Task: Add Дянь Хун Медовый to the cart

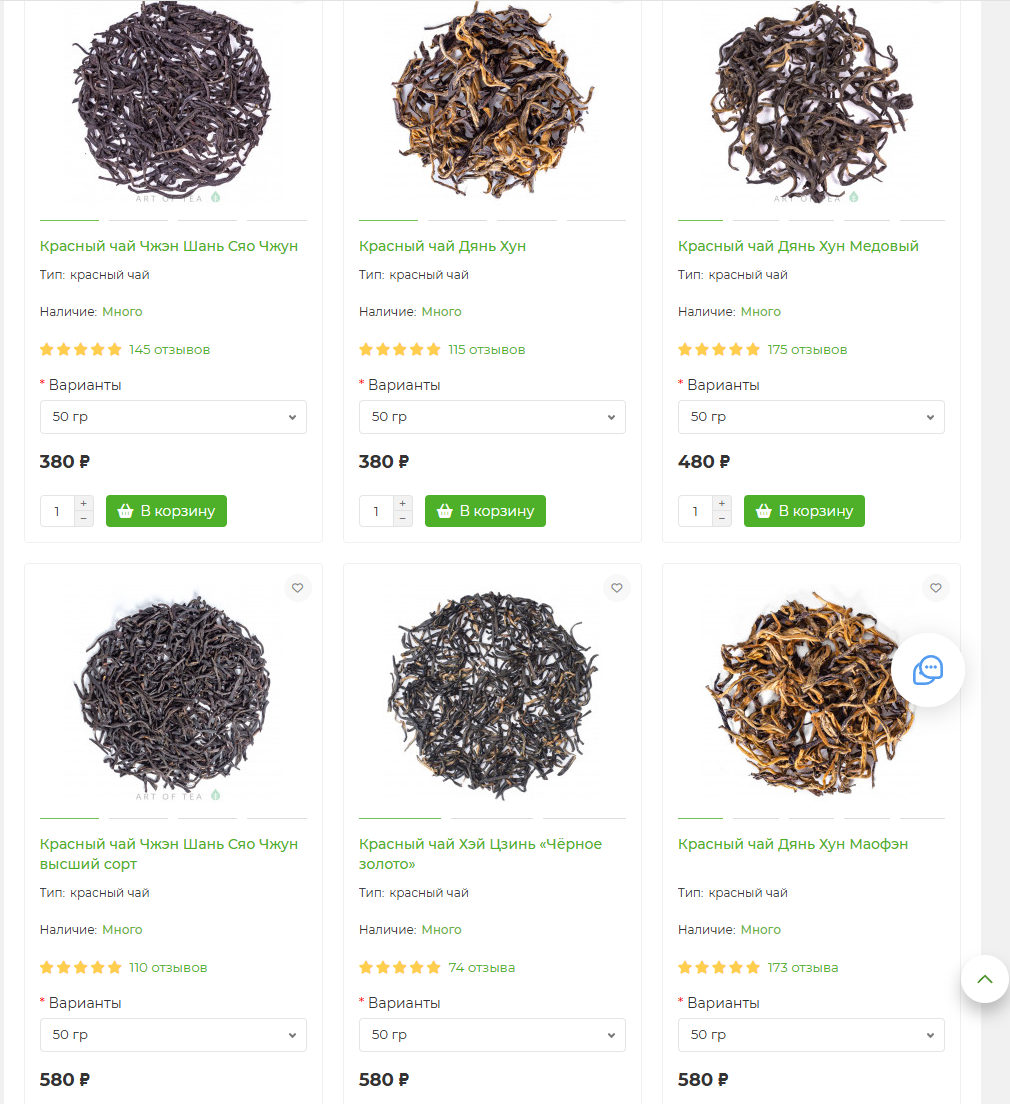Action: (x=804, y=511)
